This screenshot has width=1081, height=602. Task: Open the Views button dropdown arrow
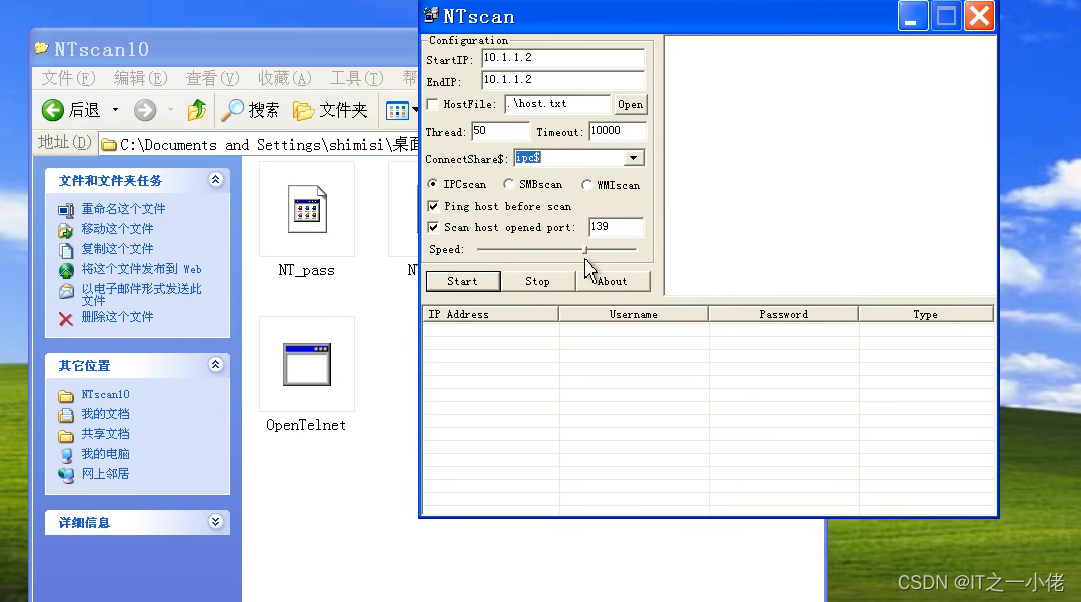point(415,110)
